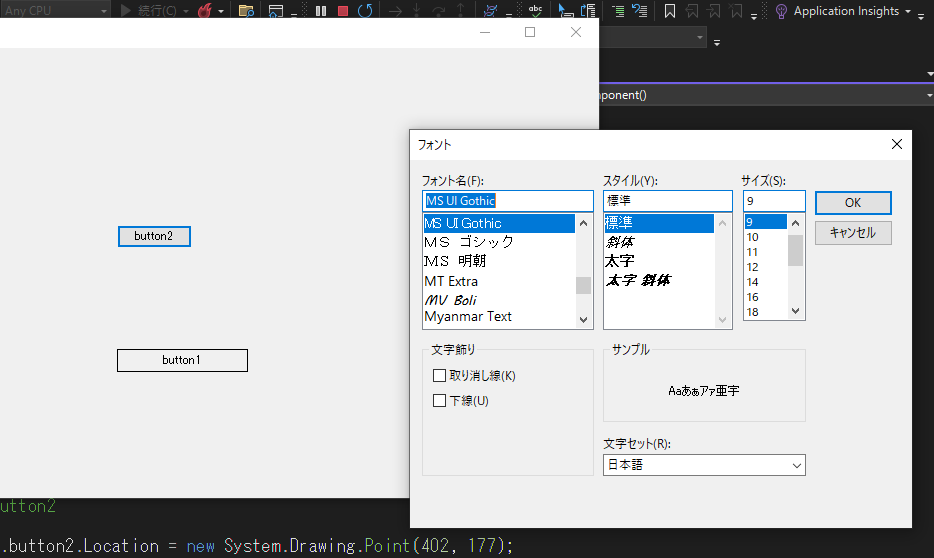Click the キャンセル button
Image resolution: width=934 pixels, height=558 pixels.
tap(852, 233)
